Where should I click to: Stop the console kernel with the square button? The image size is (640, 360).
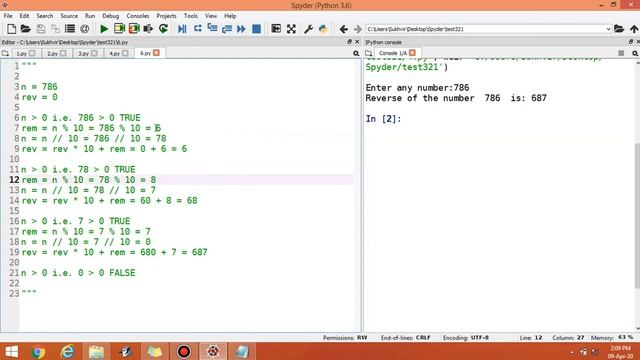tap(621, 53)
